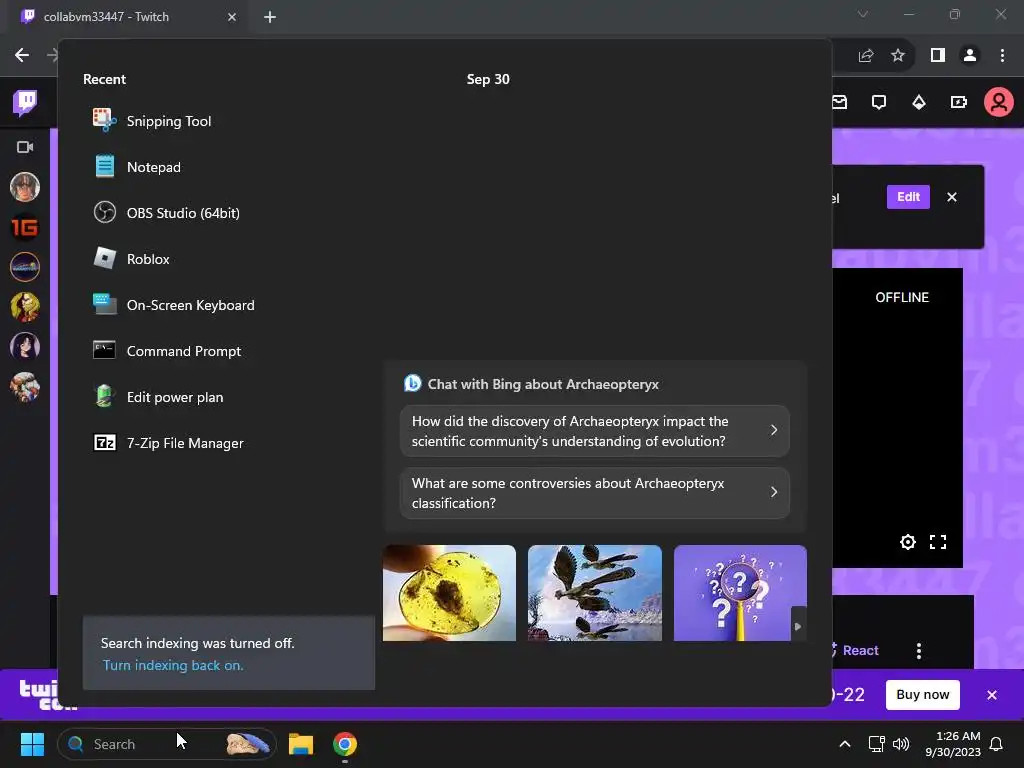Open the notifications bell in taskbar
This screenshot has height=768, width=1024.
(997, 744)
